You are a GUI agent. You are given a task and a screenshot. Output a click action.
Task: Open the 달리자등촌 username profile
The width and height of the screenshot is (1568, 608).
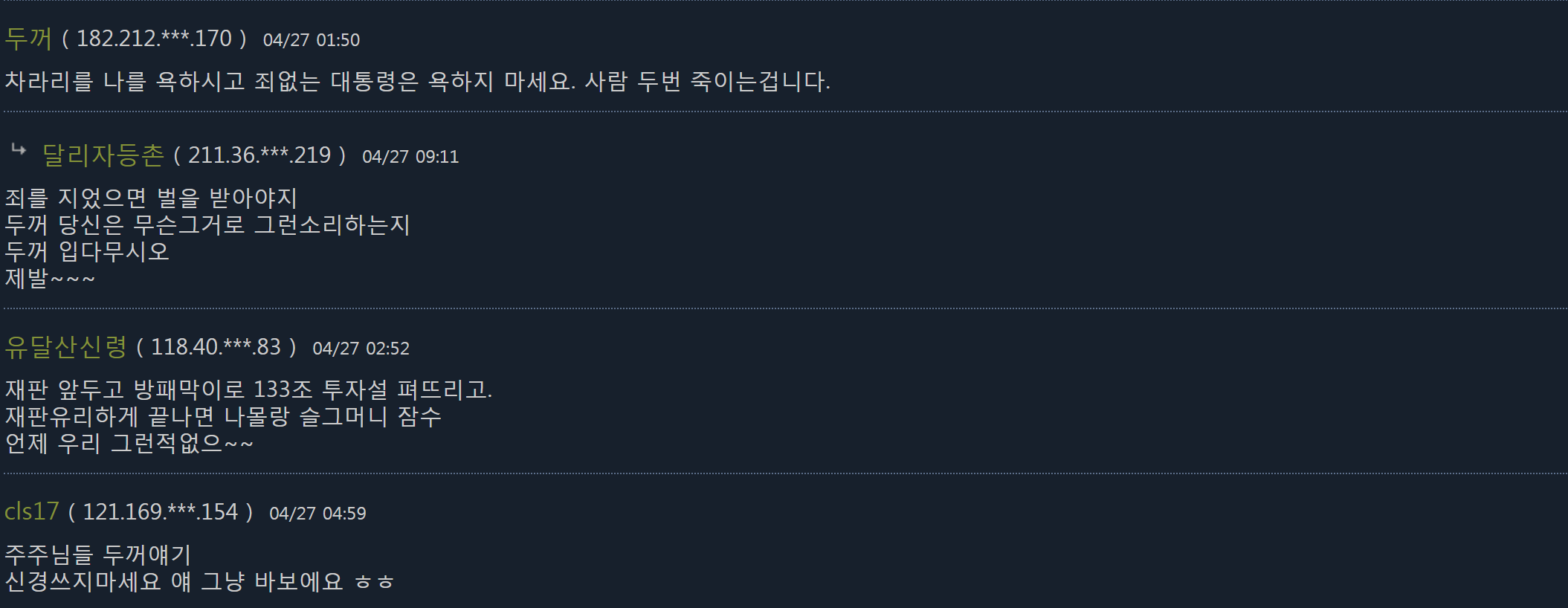[103, 155]
